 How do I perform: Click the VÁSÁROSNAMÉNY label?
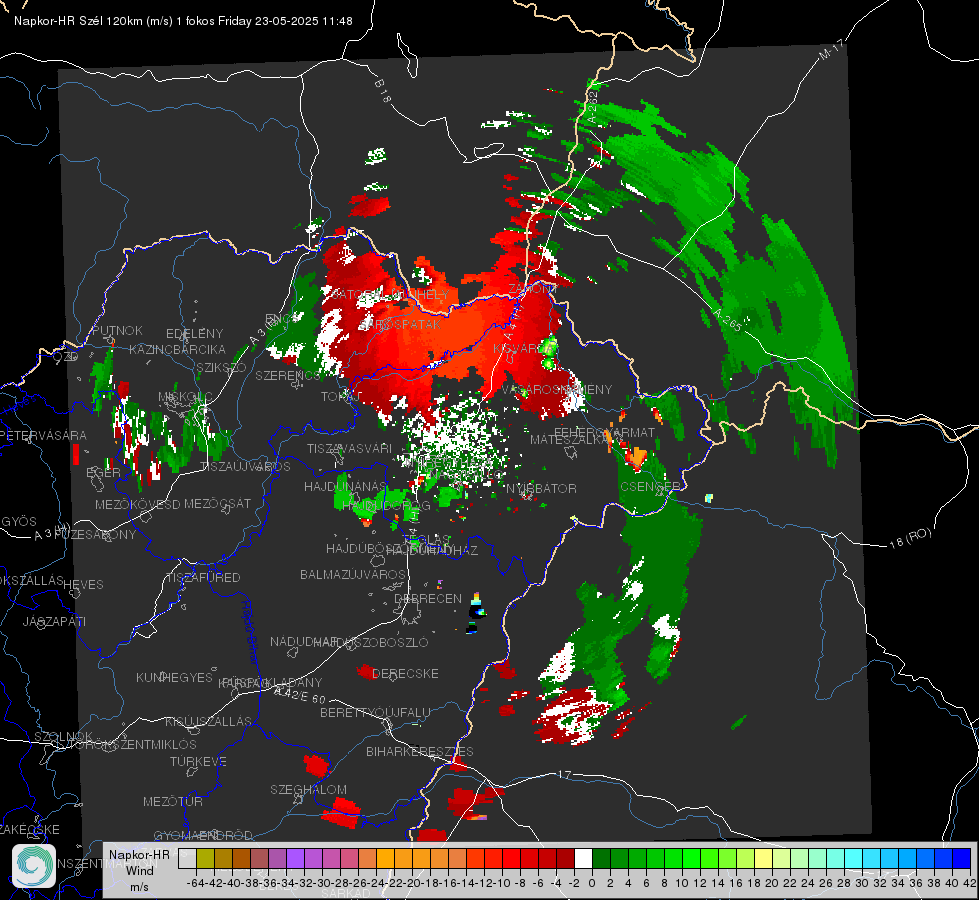pos(557,389)
